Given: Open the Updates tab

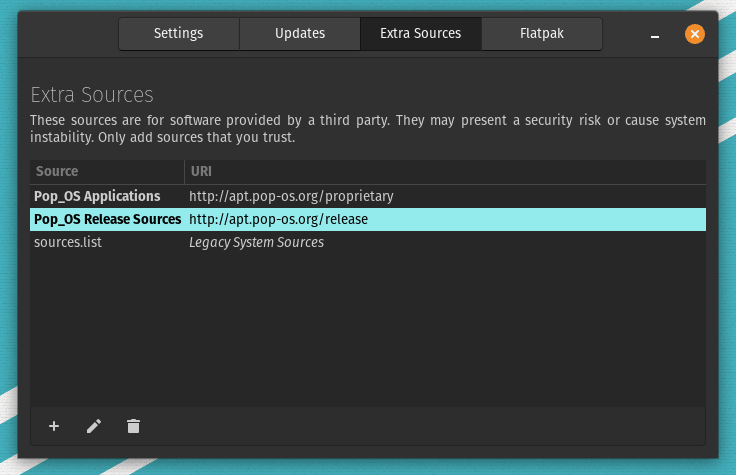Looking at the screenshot, I should (300, 33).
